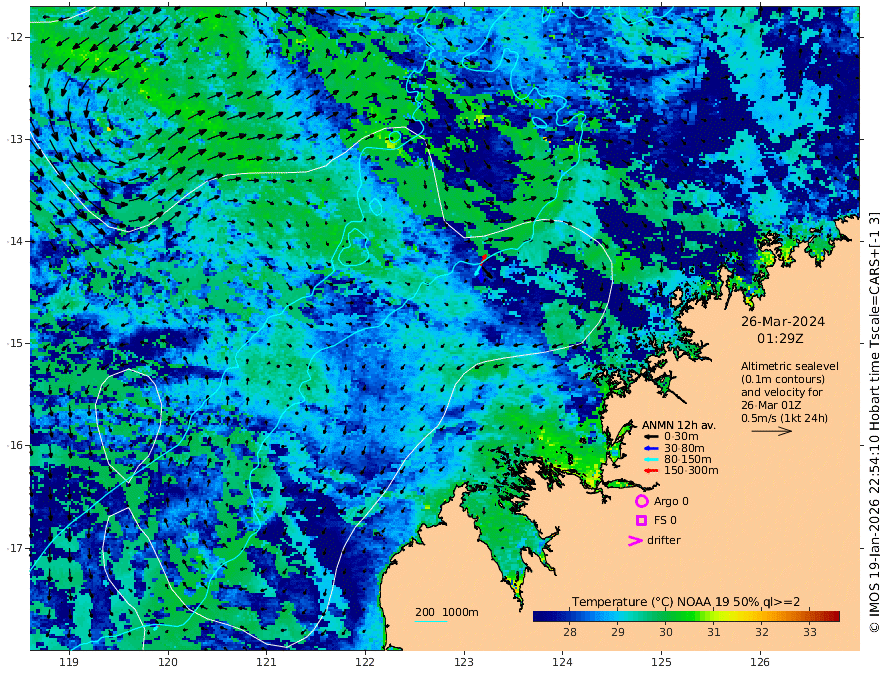Click the longitude axis label 124
Screen dimensions: 880x680
coord(562,662)
